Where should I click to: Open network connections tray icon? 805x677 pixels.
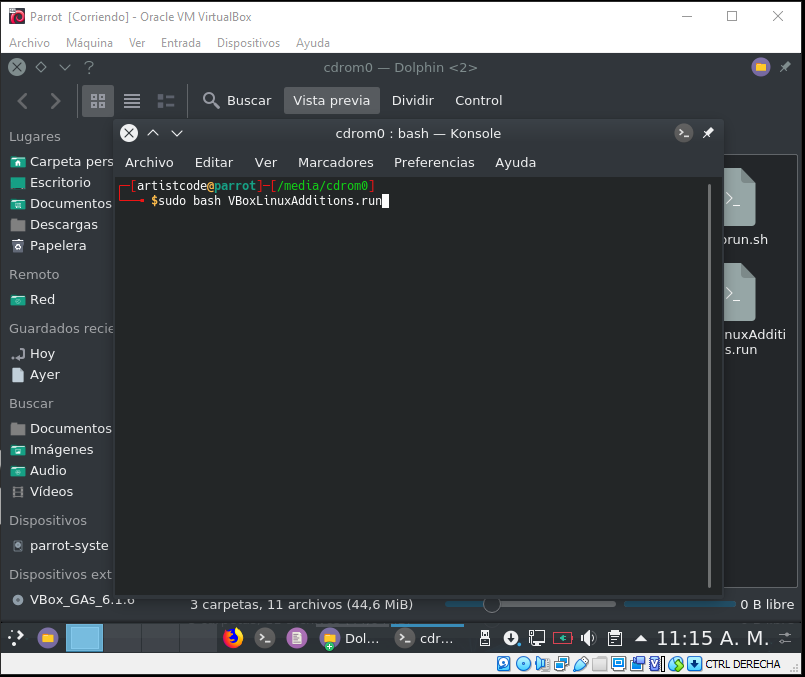(536, 638)
